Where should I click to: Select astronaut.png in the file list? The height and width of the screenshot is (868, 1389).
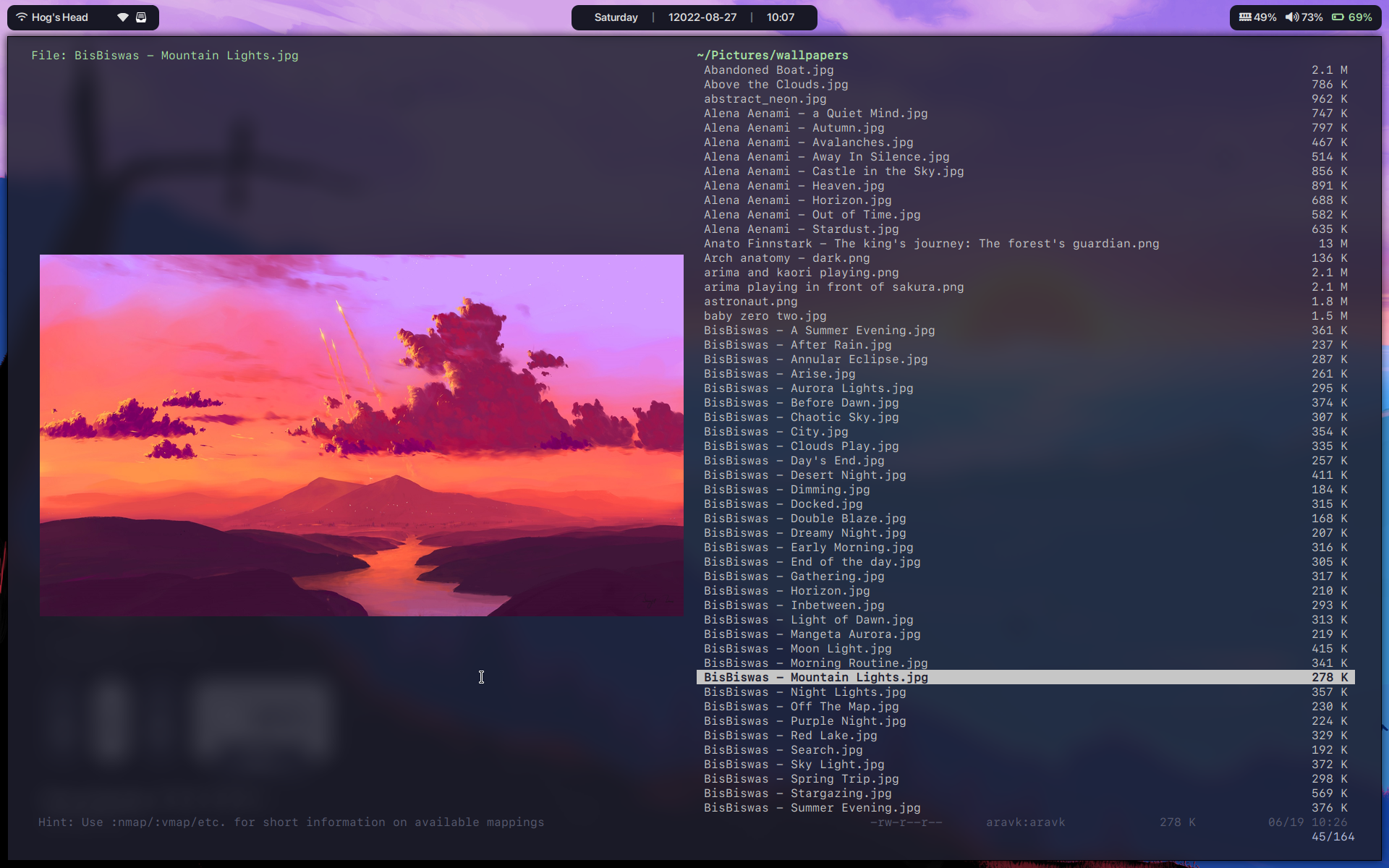750,302
